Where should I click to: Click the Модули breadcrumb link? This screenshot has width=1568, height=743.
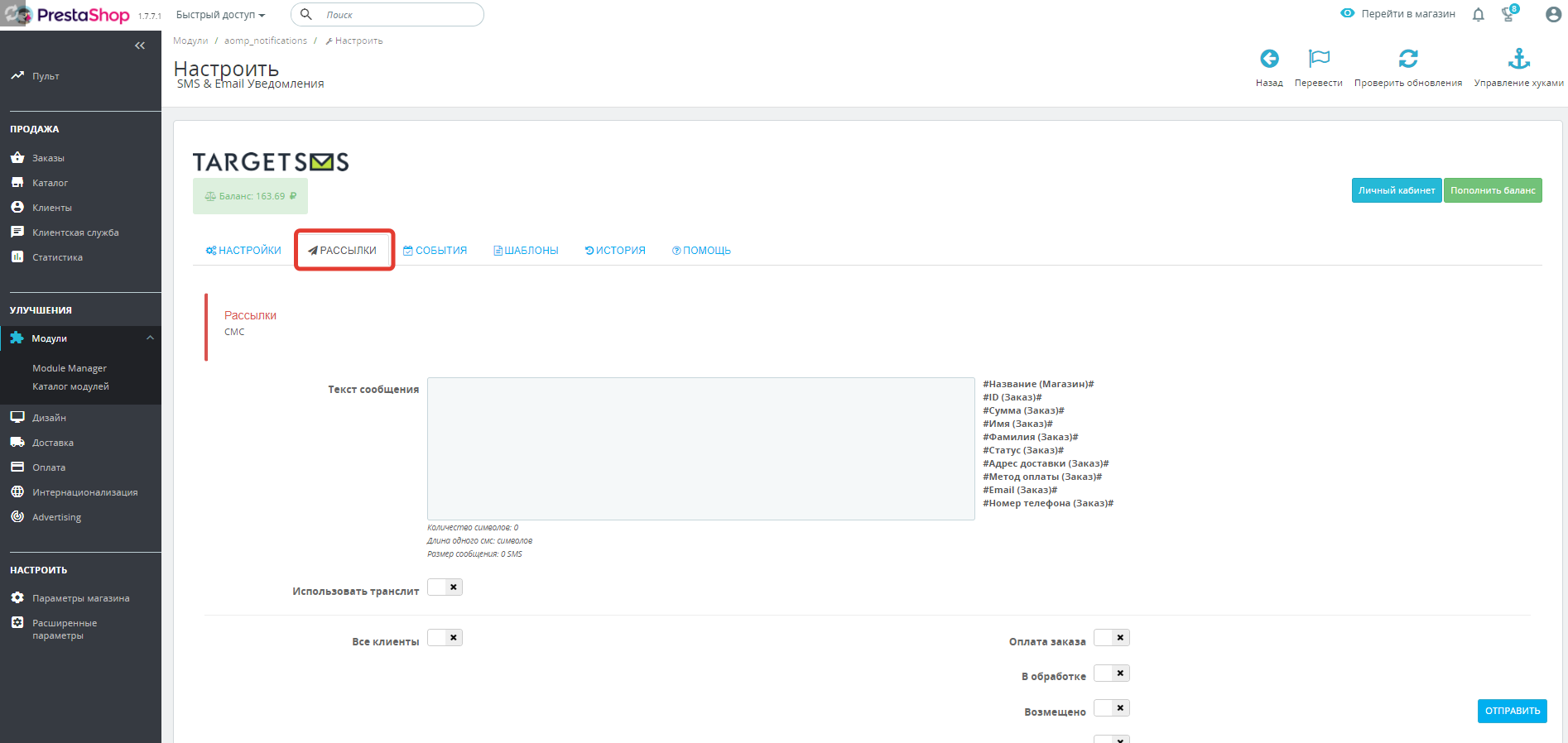[x=190, y=41]
